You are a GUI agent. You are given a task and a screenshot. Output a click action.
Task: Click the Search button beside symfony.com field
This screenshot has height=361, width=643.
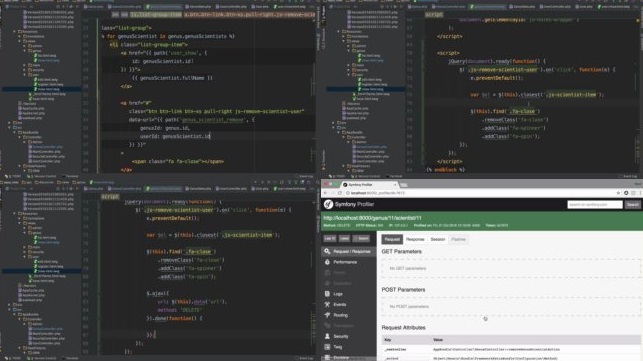632,204
